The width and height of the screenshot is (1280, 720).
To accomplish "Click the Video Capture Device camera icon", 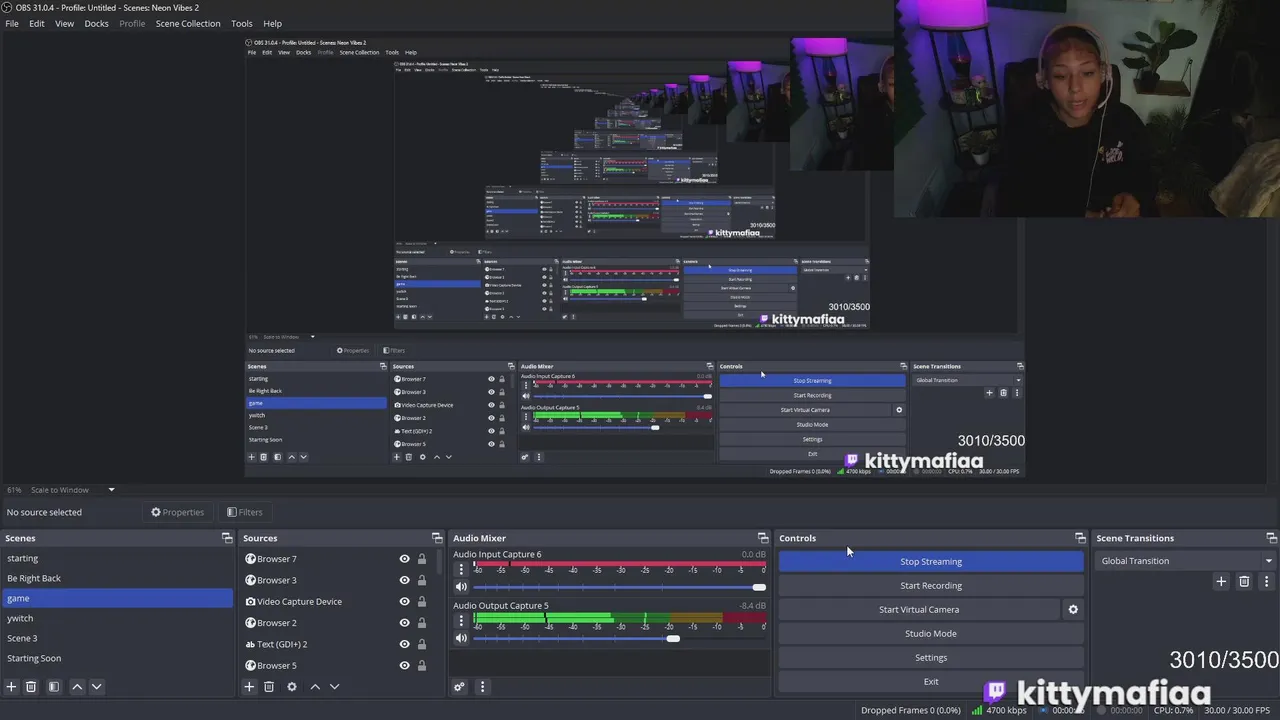I will click(250, 602).
